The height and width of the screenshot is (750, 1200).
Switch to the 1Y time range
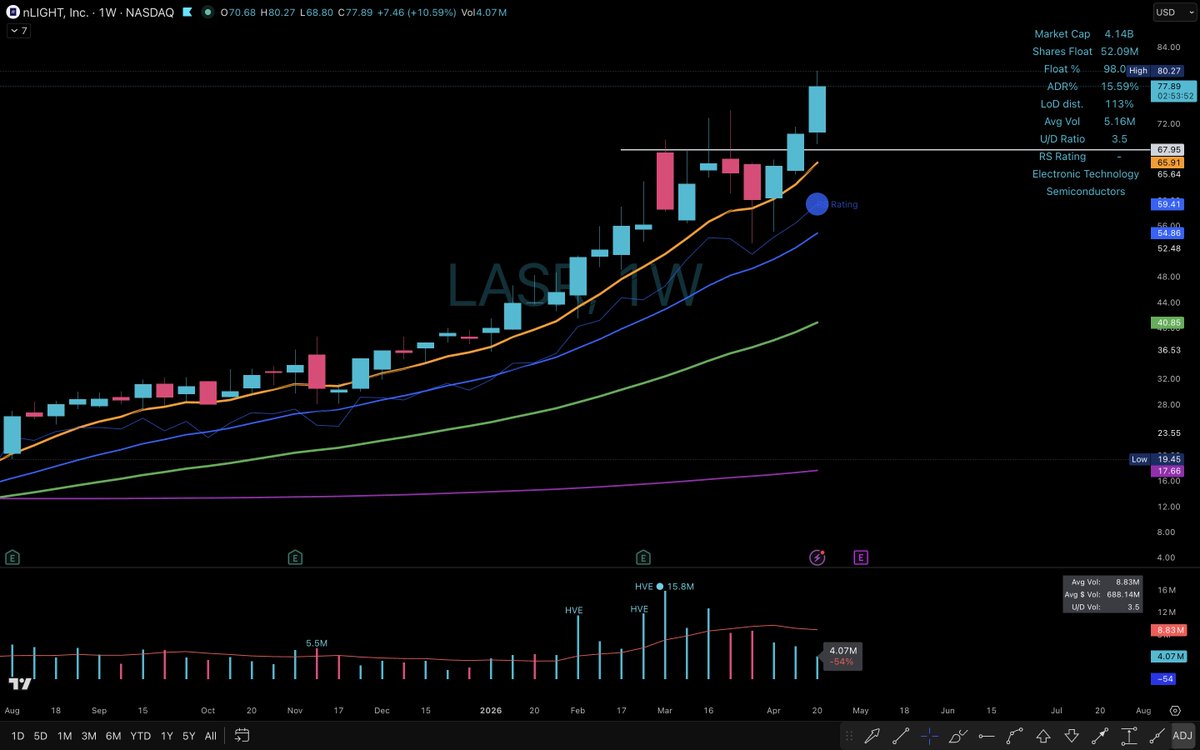tap(167, 736)
